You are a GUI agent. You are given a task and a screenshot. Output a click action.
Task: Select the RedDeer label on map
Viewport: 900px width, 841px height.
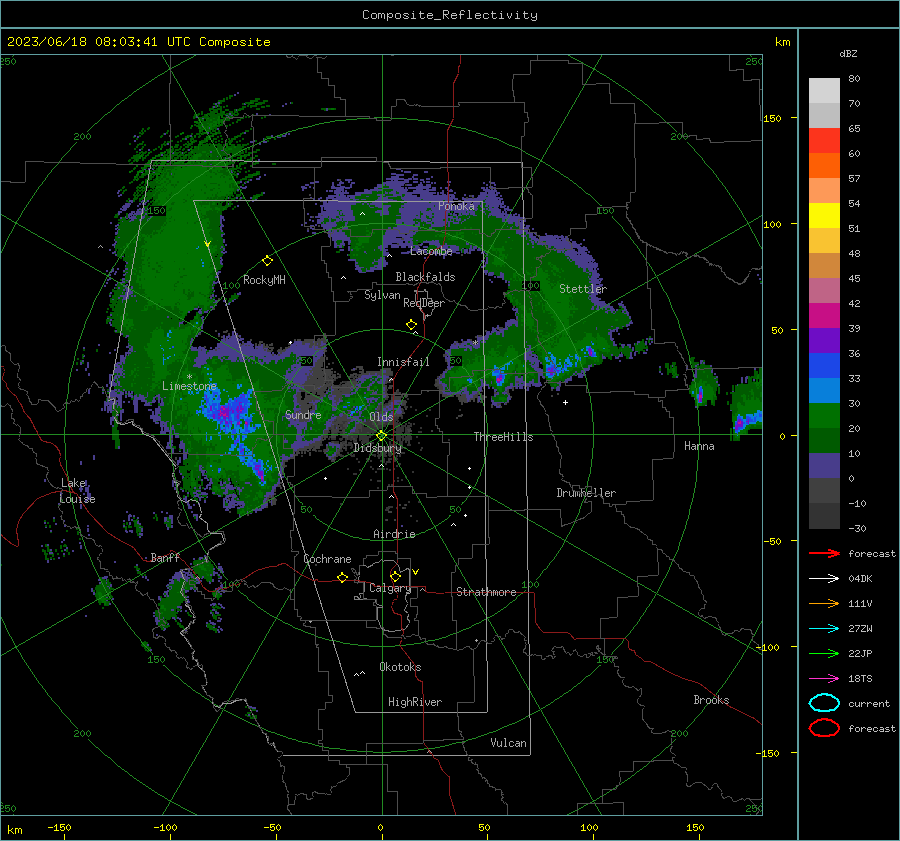424,303
